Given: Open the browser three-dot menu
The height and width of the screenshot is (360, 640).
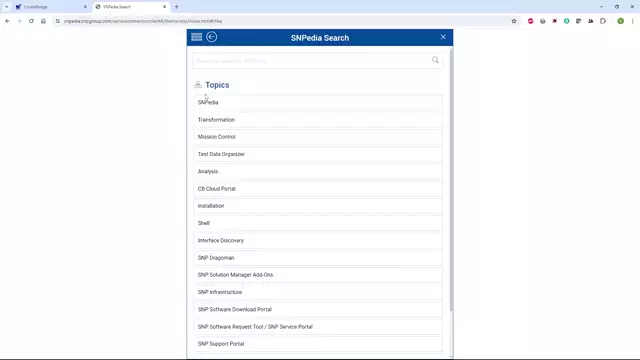Looking at the screenshot, I should tap(633, 21).
